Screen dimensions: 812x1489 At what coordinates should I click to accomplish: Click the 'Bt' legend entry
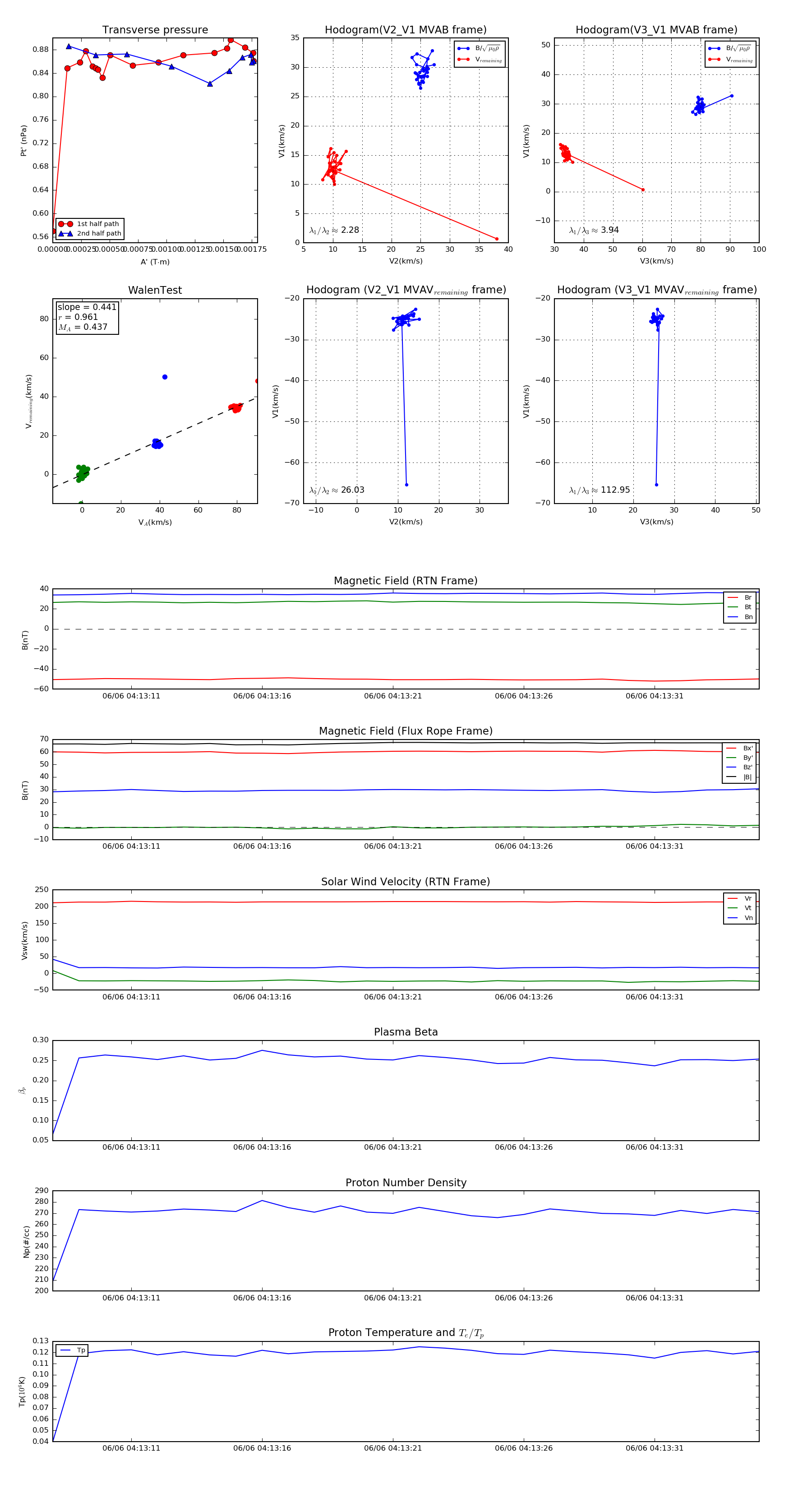[740, 607]
